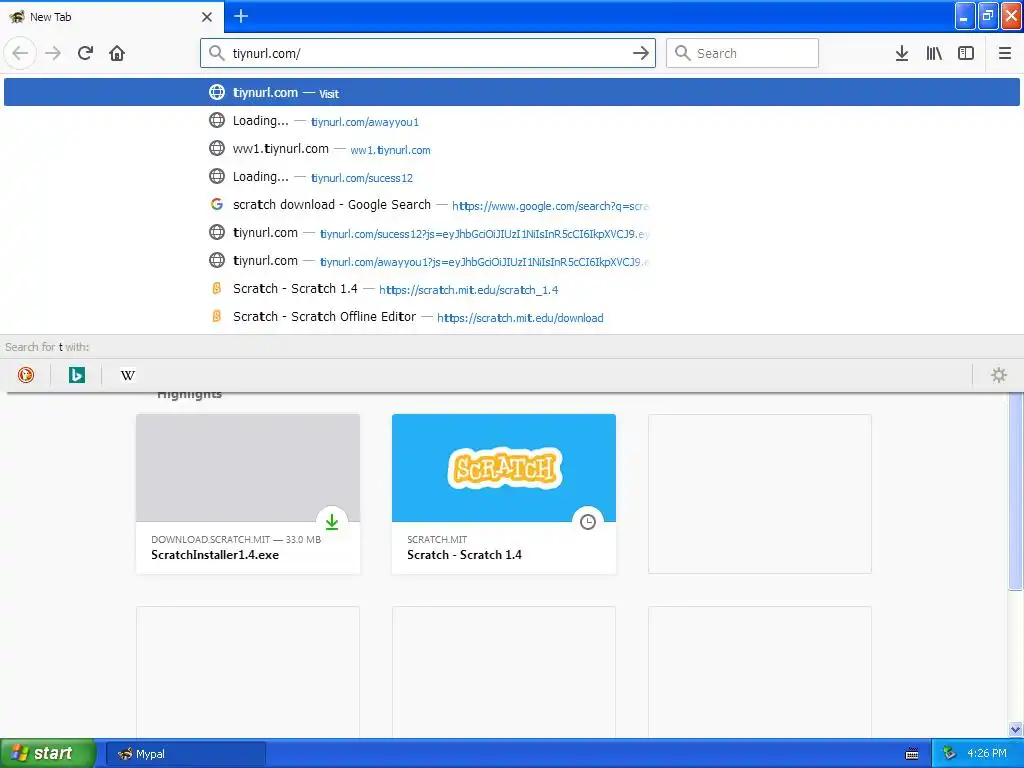
Task: Click the green download badge on ScratchInstaller card
Action: [332, 522]
